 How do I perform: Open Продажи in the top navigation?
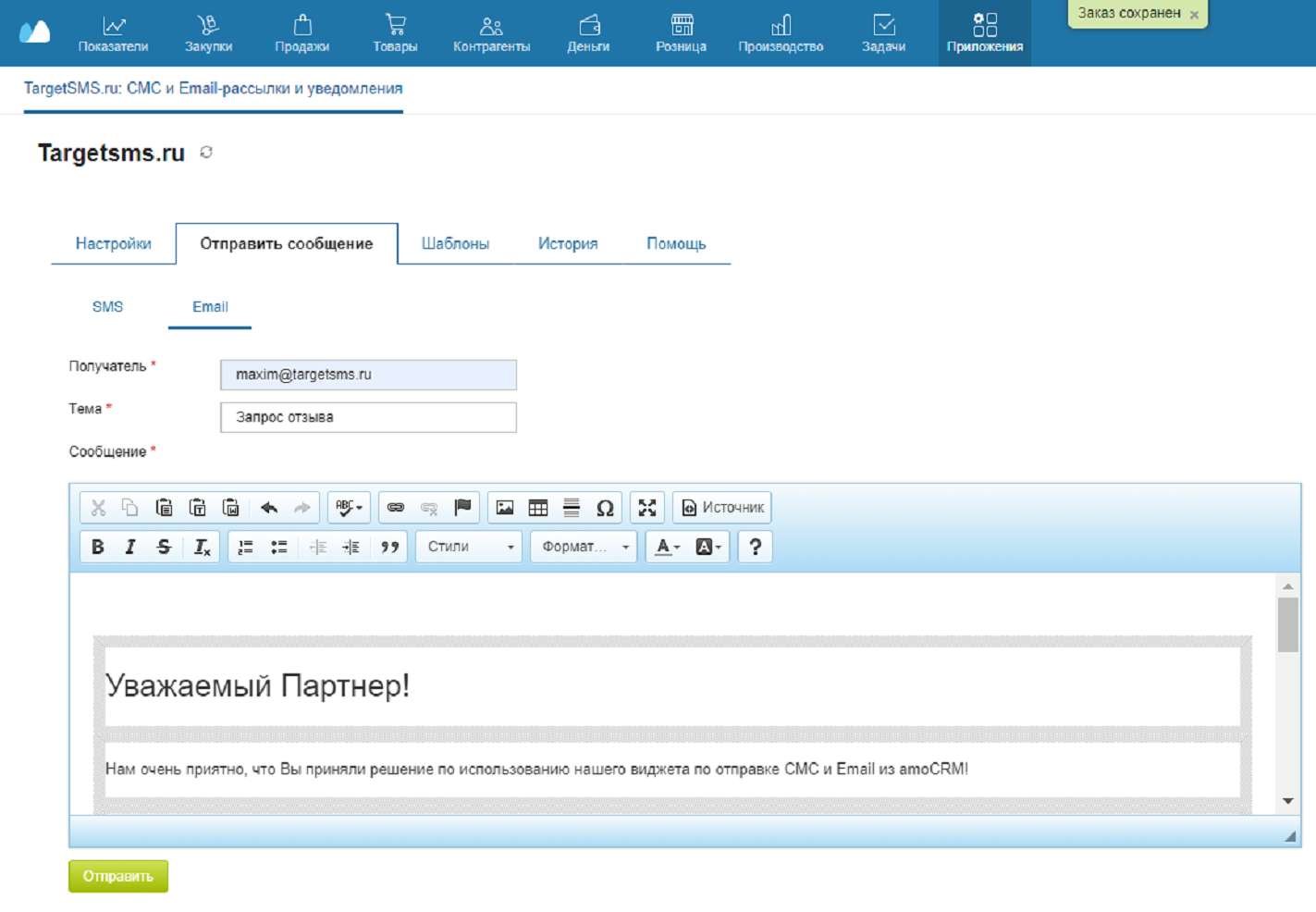[302, 33]
